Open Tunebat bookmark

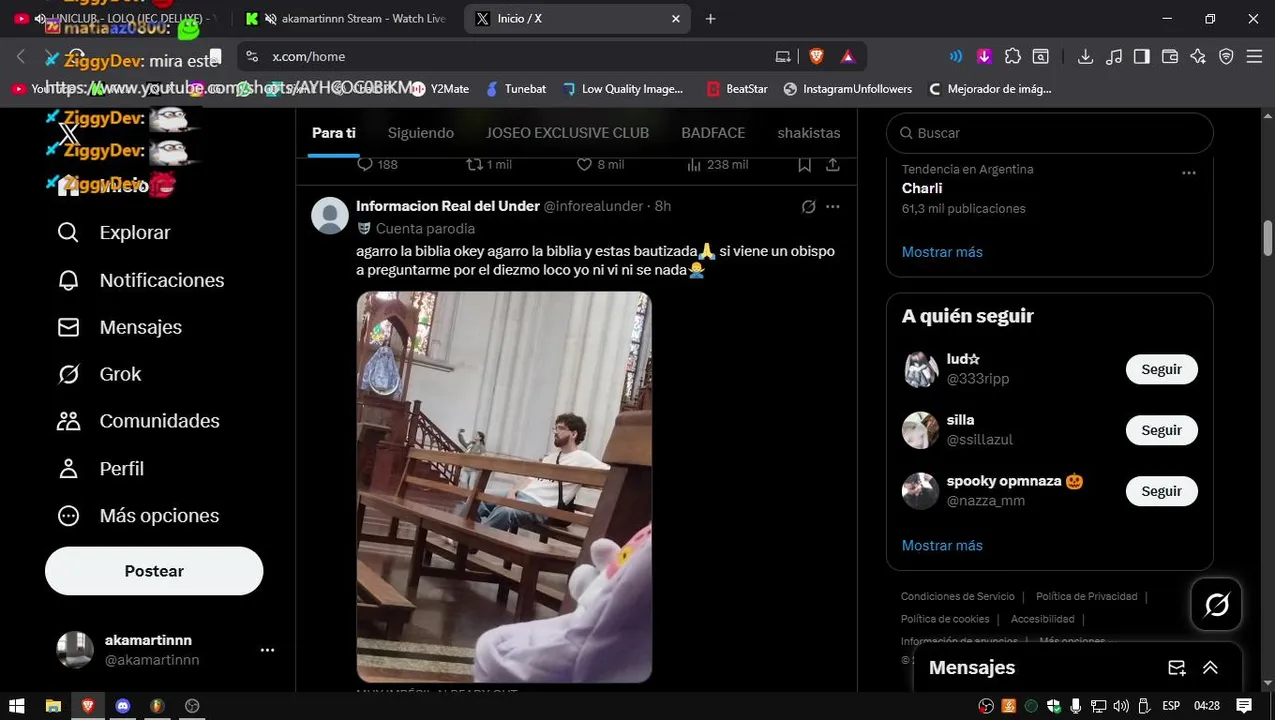pyautogui.click(x=516, y=89)
